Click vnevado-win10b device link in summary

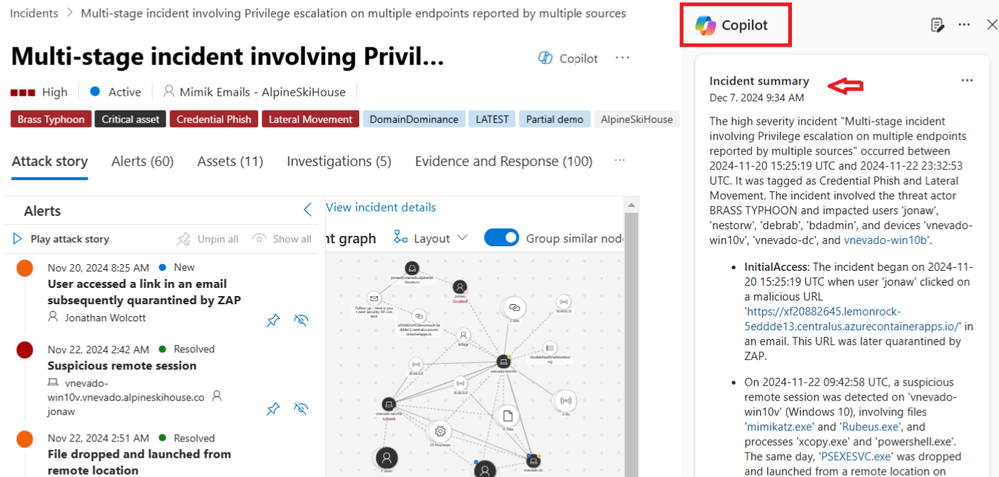[885, 240]
